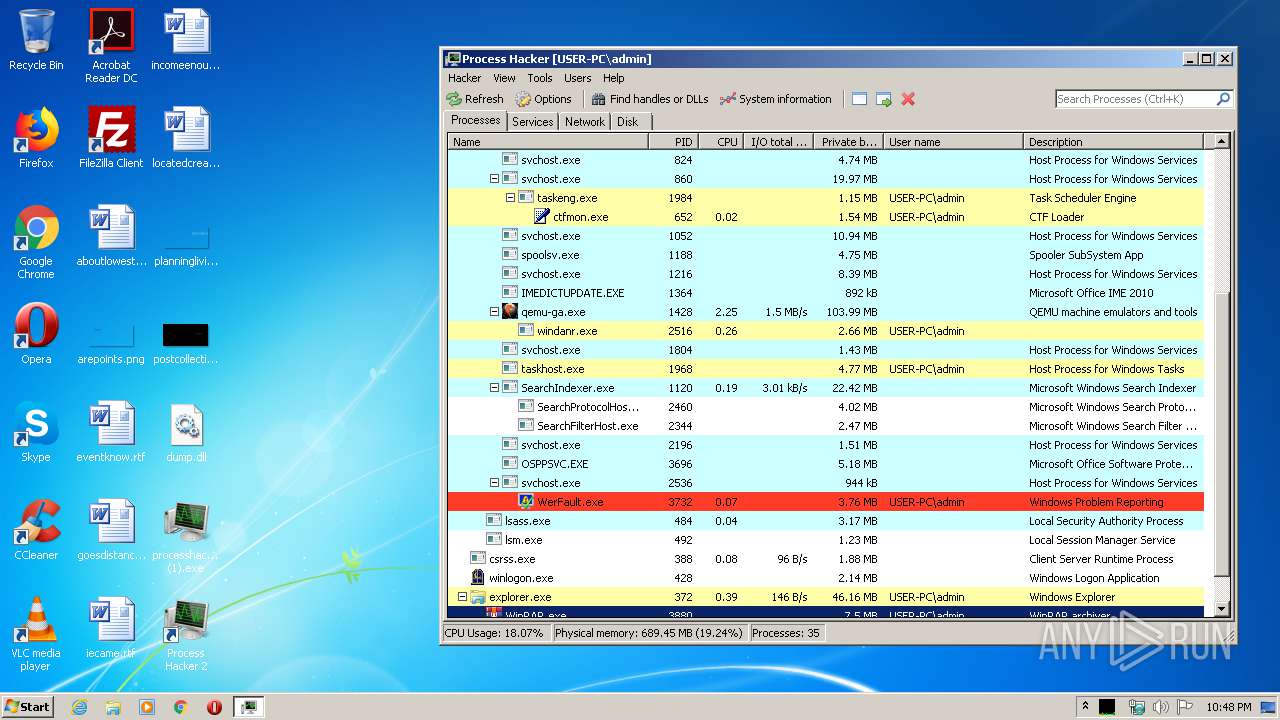
Task: Sort by the CPU column header
Action: tap(721, 142)
